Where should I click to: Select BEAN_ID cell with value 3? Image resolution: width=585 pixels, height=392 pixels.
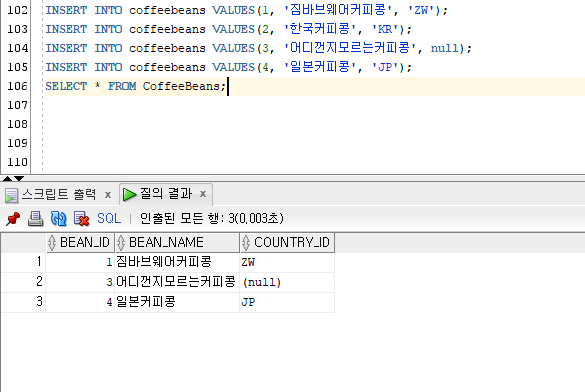(x=80, y=282)
